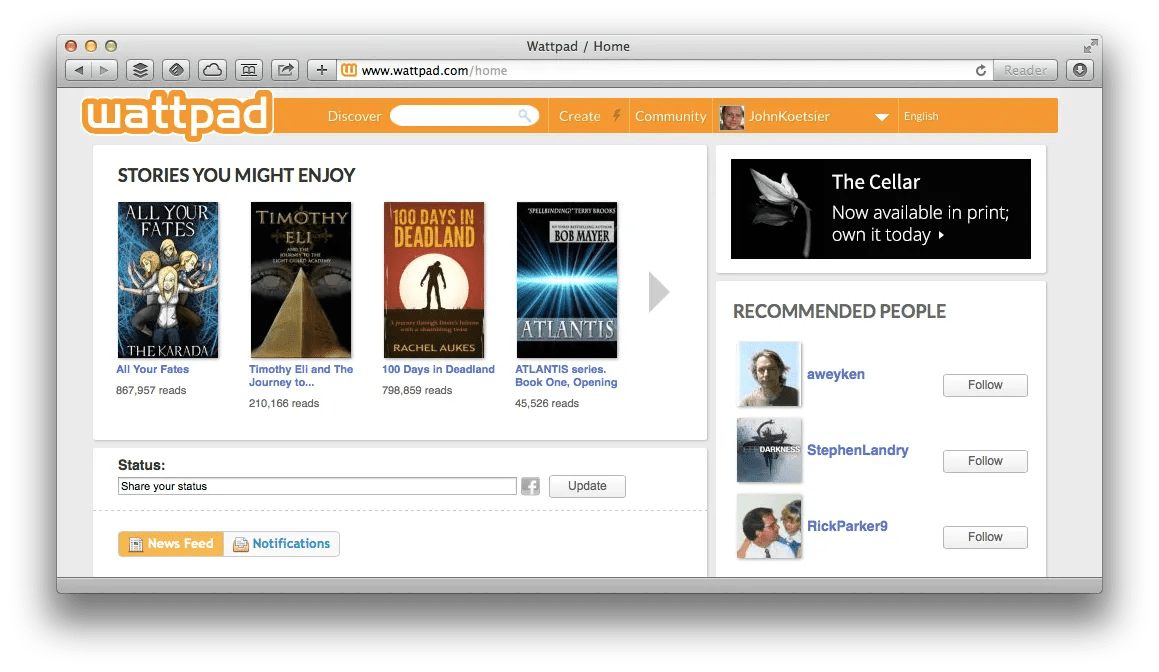1159x672 pixels.
Task: Click the Wattpad logo
Action: coord(177,115)
